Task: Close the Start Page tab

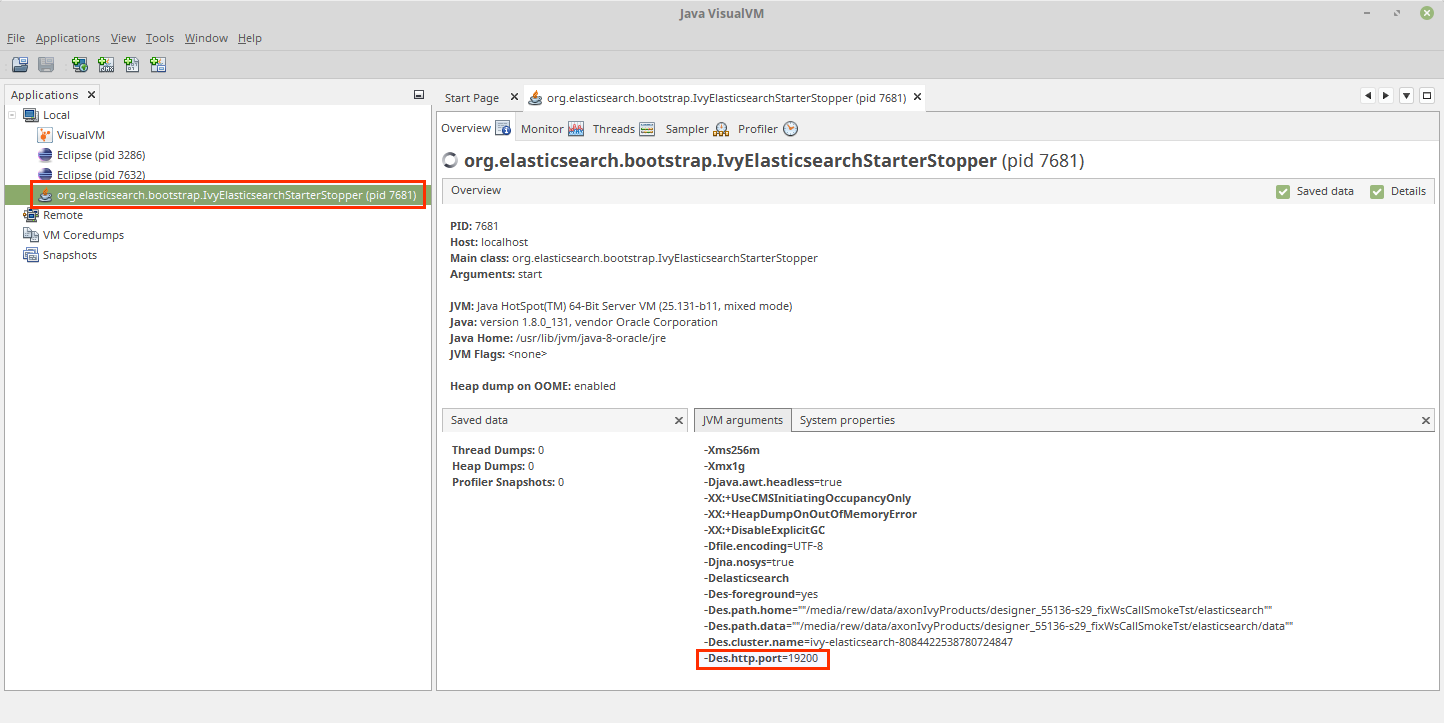Action: 514,97
